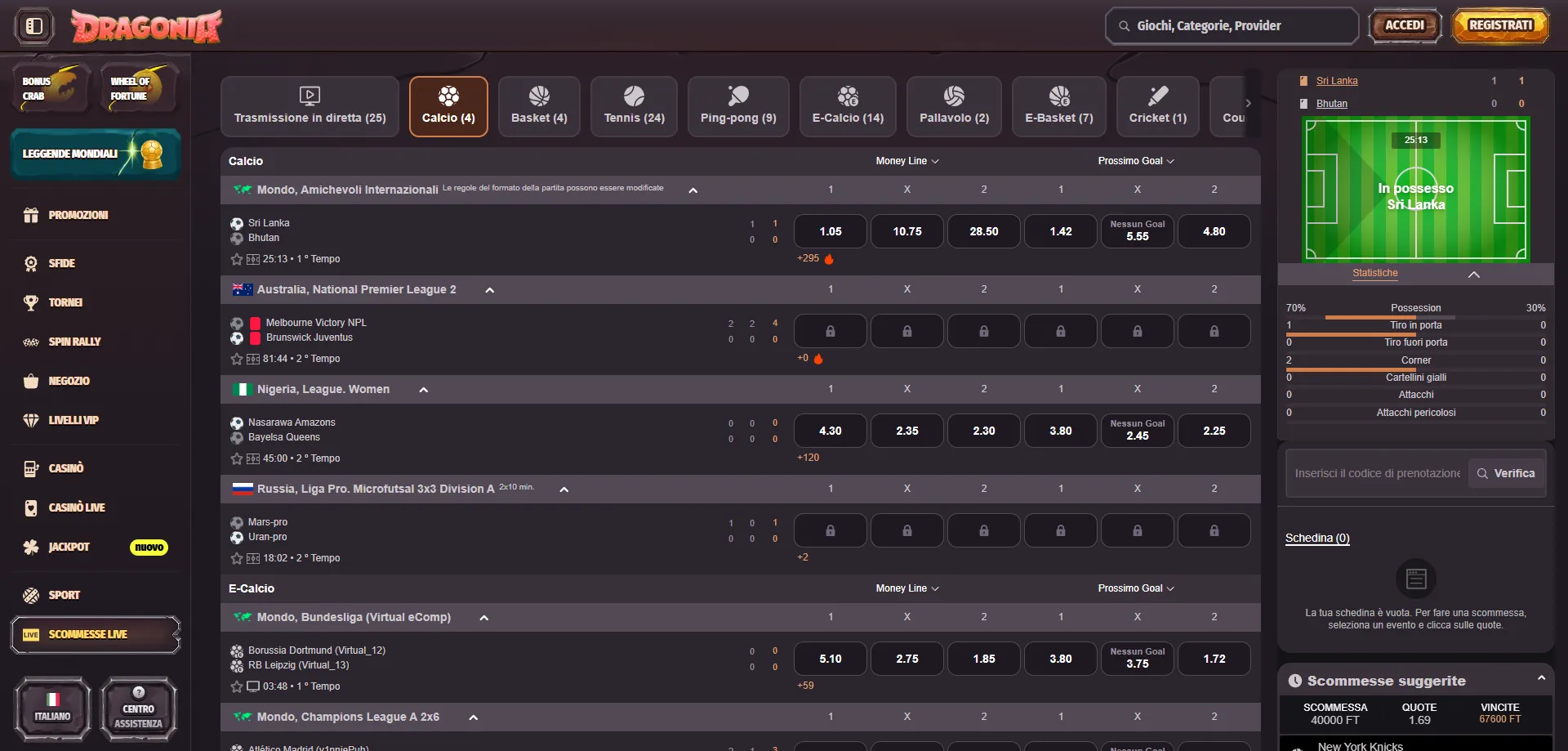This screenshot has width=1568, height=751.
Task: Click the Casinò sidebar icon
Action: [x=31, y=468]
